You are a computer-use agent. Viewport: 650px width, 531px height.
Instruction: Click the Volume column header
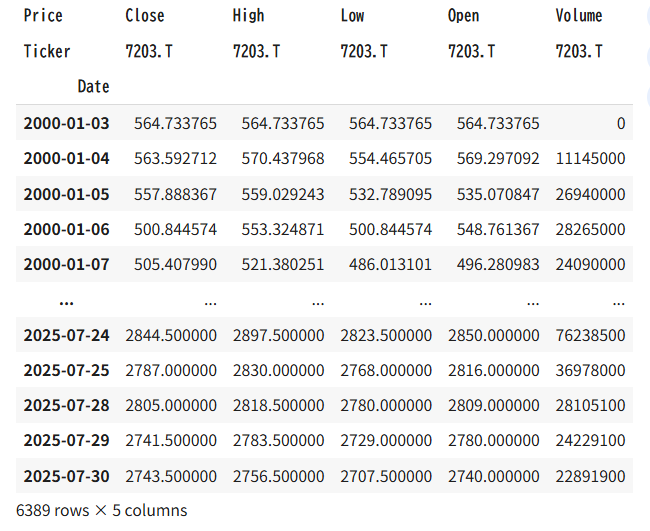[x=579, y=16]
